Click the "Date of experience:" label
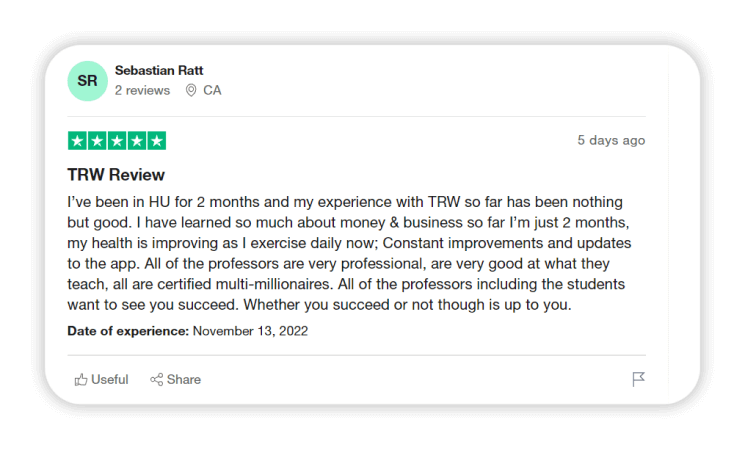Image resolution: width=745 pixels, height=450 pixels. coord(128,331)
